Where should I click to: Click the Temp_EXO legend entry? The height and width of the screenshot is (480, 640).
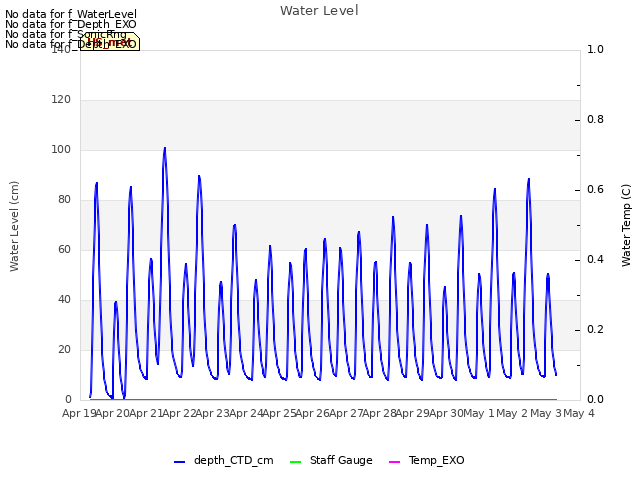(x=427, y=460)
